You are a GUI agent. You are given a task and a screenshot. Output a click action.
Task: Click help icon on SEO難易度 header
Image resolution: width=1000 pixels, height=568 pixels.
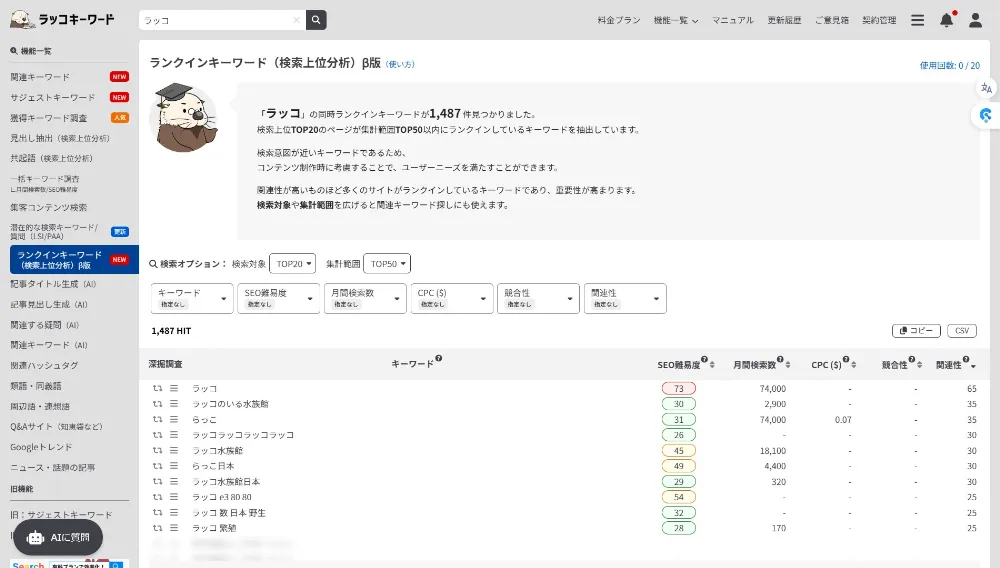[x=704, y=360]
